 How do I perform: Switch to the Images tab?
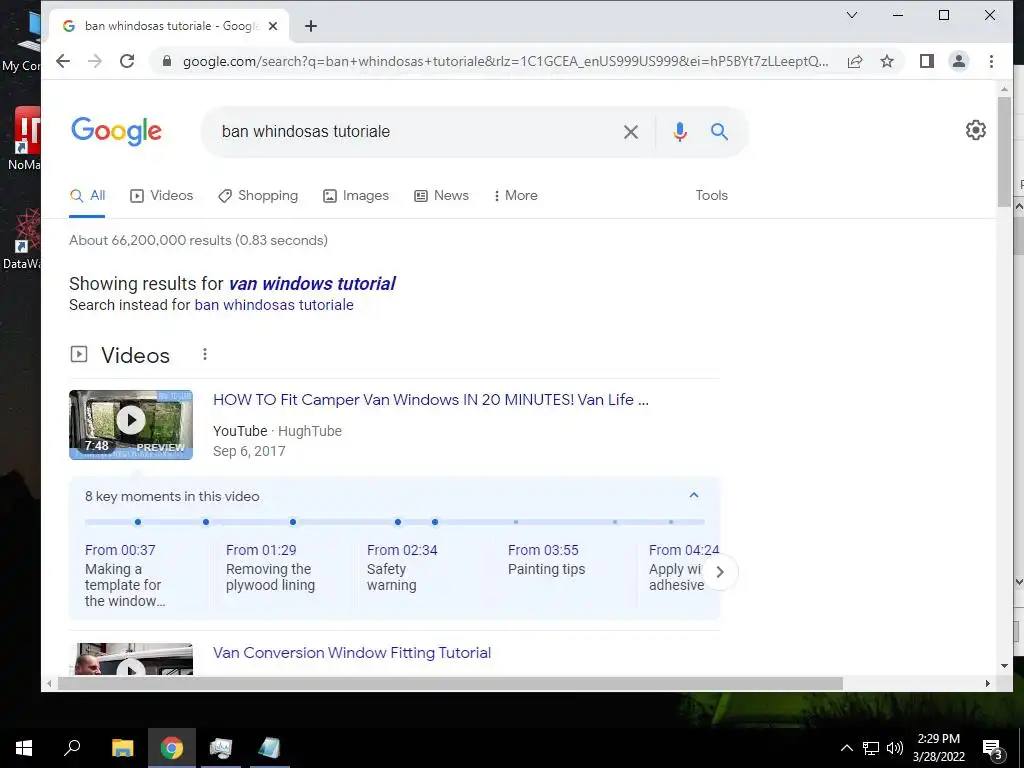[356, 195]
